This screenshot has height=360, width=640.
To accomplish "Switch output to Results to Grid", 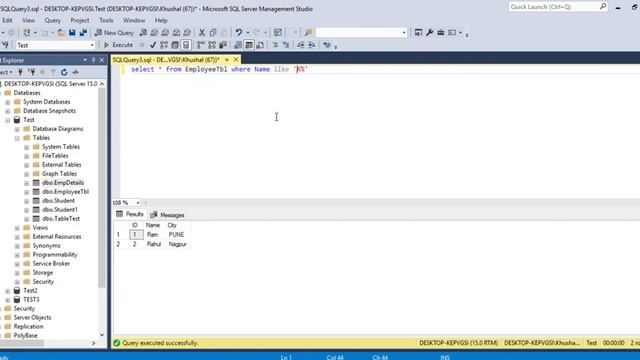I will point(249,45).
